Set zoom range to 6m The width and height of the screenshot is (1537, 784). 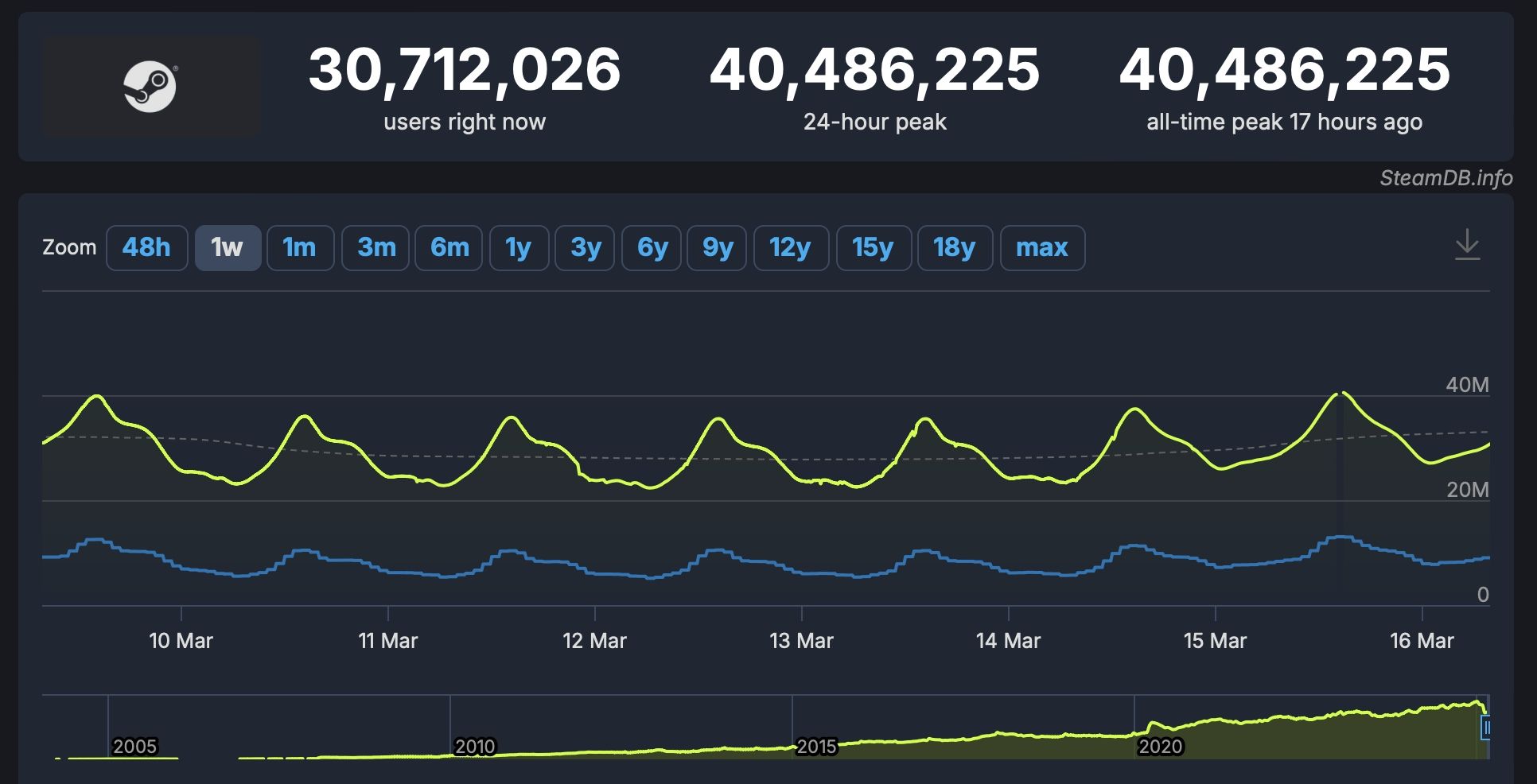[449, 248]
